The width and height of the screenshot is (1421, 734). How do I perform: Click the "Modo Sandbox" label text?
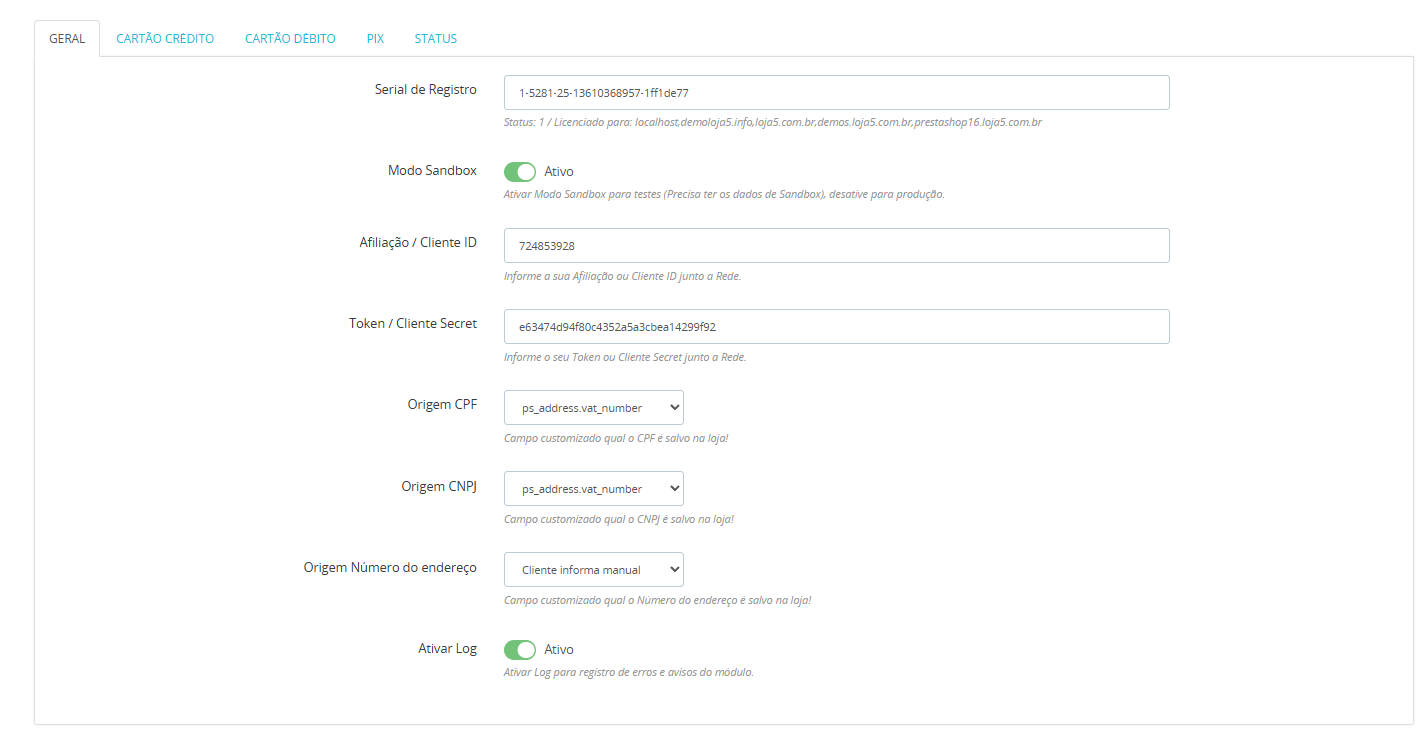(x=432, y=171)
